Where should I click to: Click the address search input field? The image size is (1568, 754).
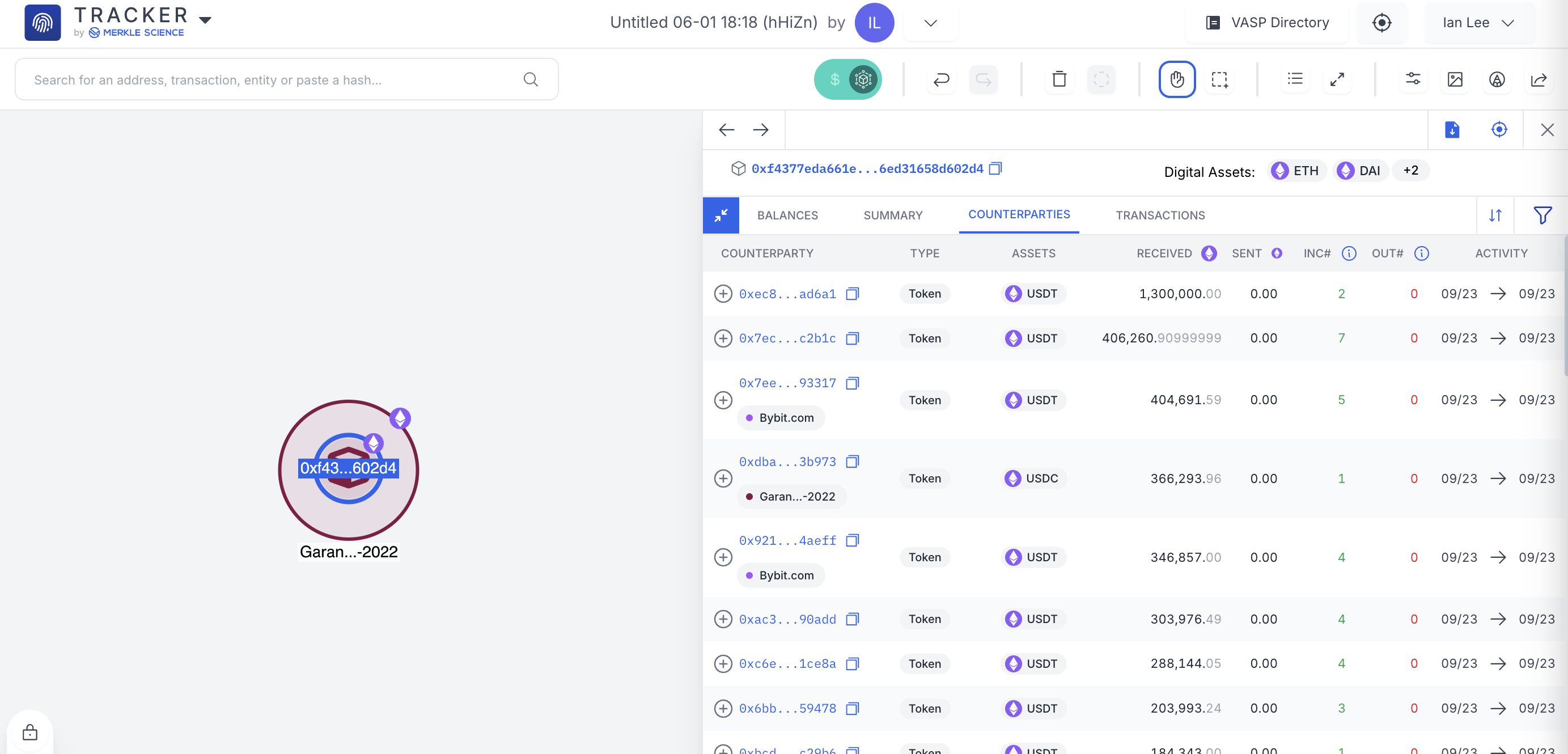(x=274, y=80)
